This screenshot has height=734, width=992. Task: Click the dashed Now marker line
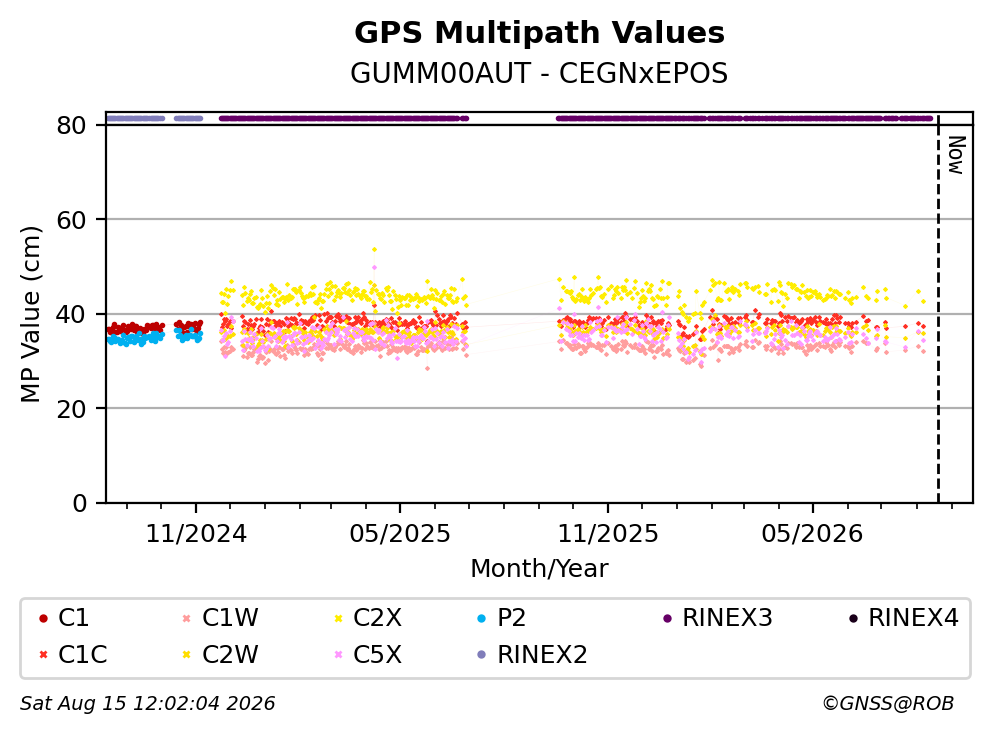[x=938, y=310]
